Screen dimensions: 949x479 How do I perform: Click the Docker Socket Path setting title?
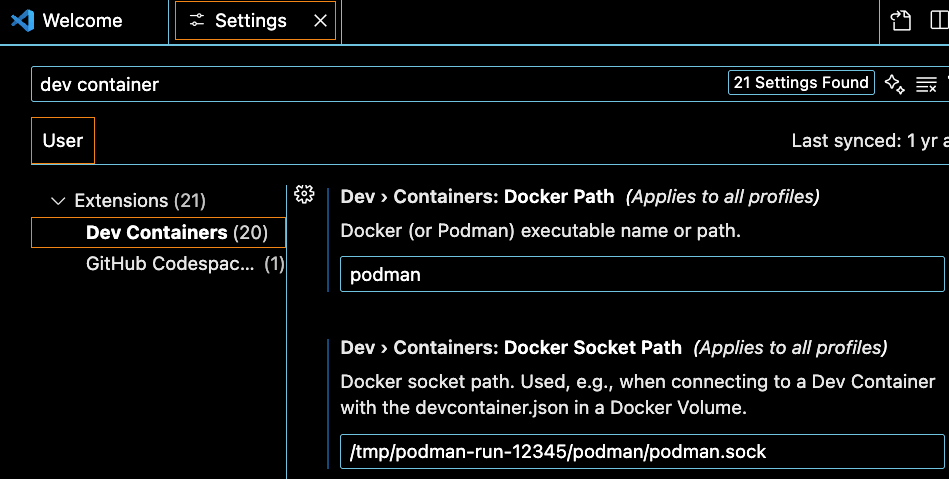511,348
